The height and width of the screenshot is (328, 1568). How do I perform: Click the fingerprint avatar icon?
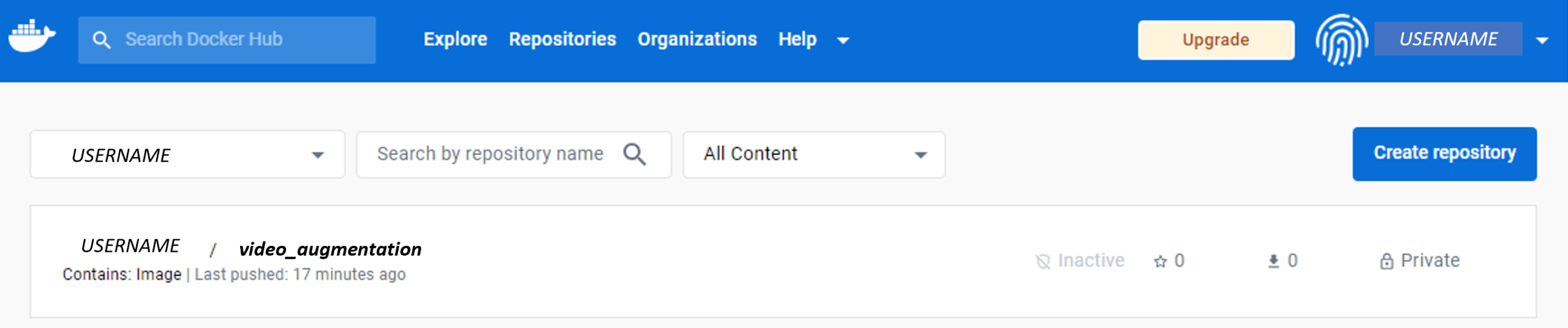click(x=1341, y=40)
